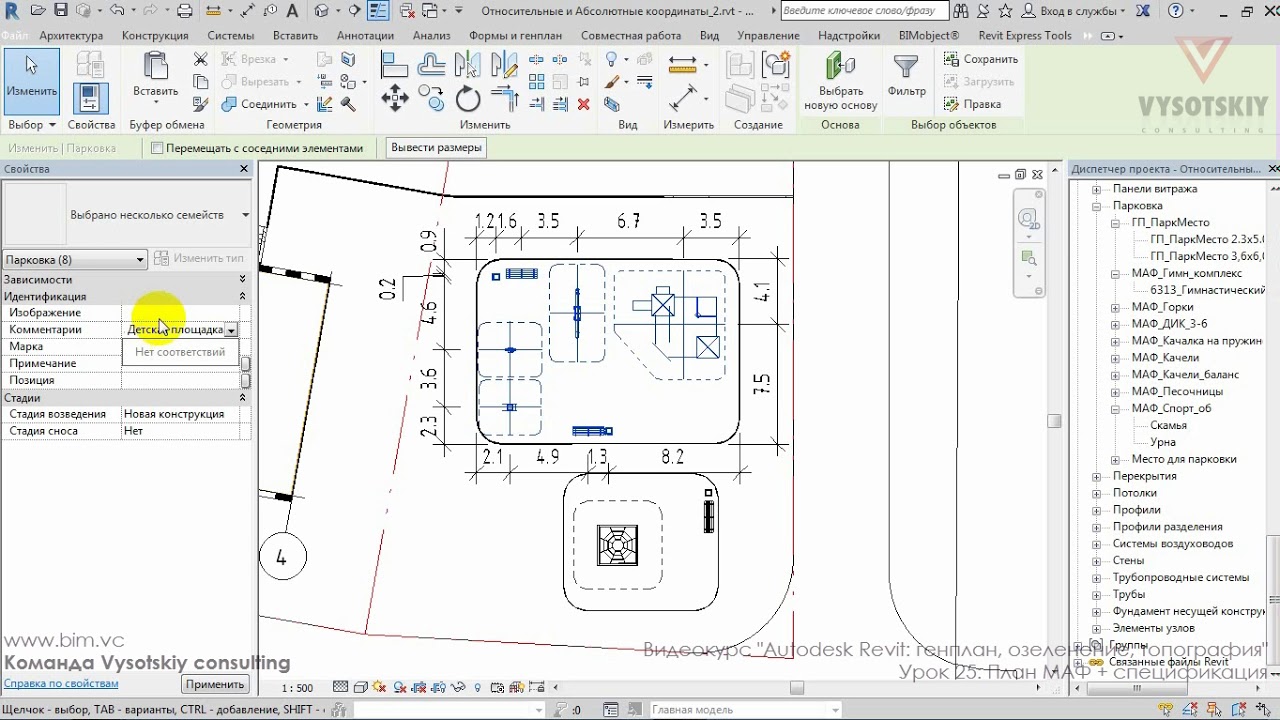
Task: Click the Trim/Extend to Corner tool
Action: [505, 98]
